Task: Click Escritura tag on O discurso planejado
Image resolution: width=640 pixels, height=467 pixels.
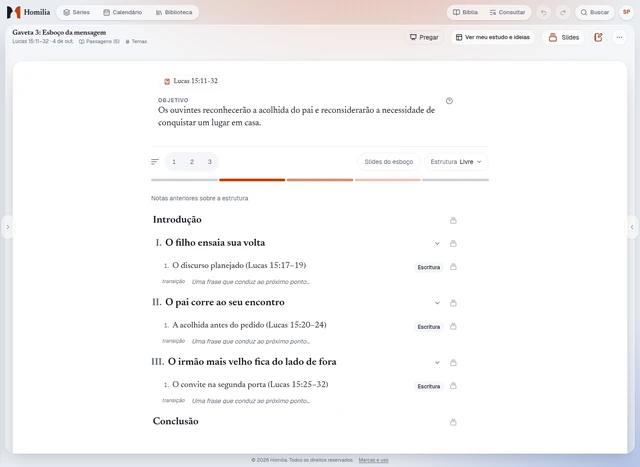Action: coord(429,267)
